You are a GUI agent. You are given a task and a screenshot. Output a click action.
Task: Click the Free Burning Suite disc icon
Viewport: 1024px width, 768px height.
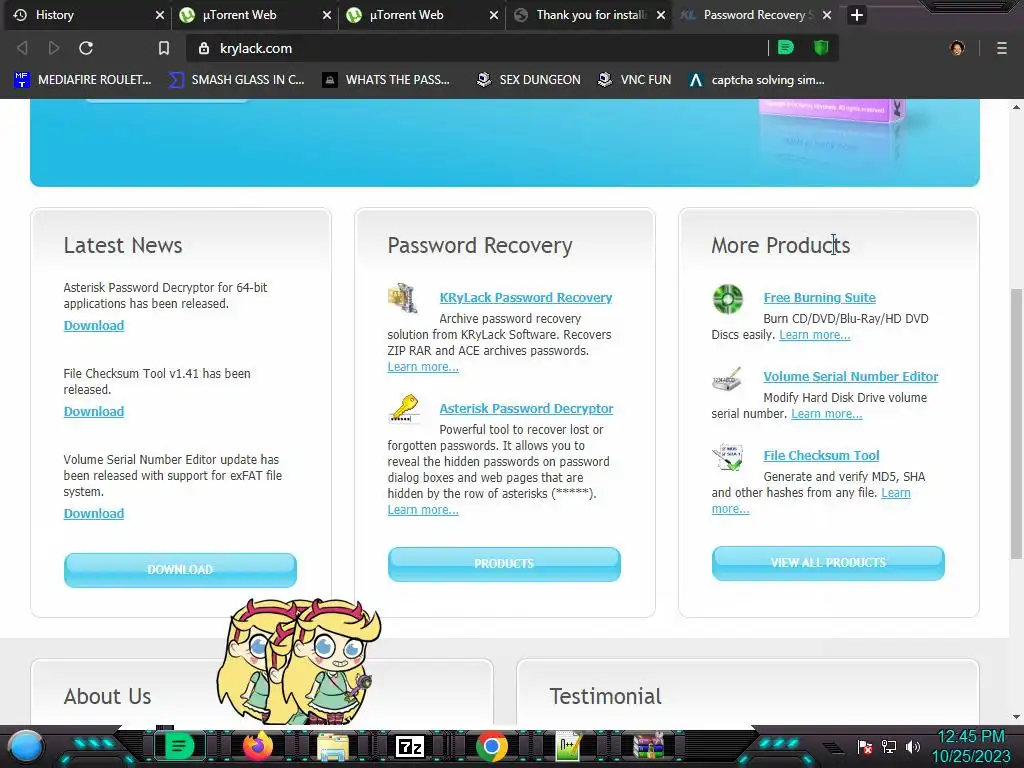pyautogui.click(x=728, y=299)
